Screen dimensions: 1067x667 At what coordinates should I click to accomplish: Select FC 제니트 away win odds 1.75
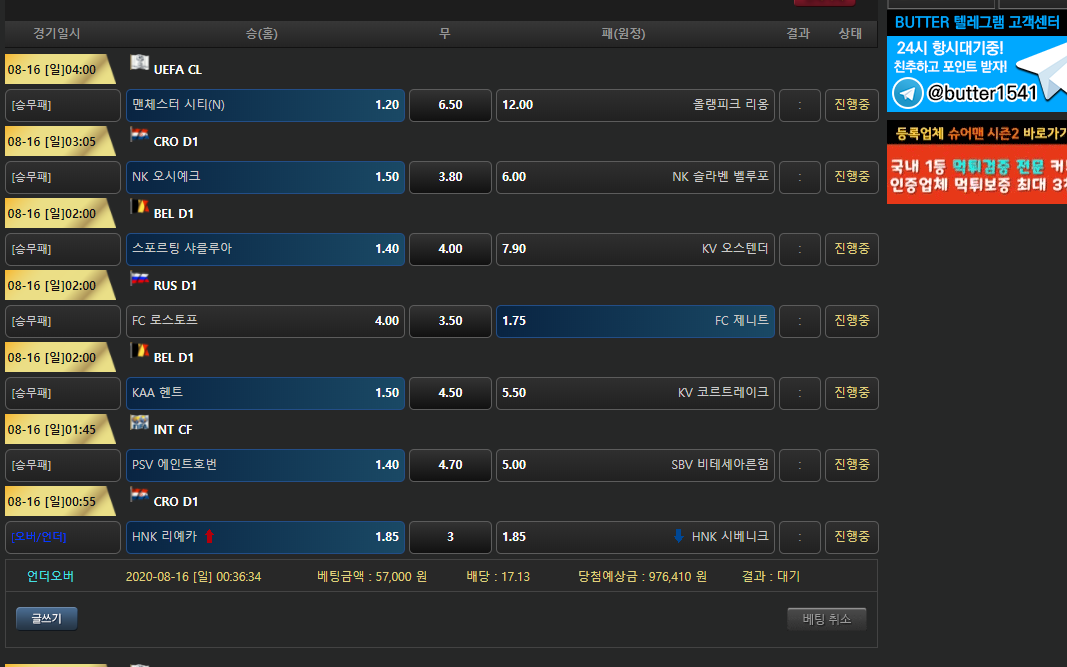[x=635, y=321]
